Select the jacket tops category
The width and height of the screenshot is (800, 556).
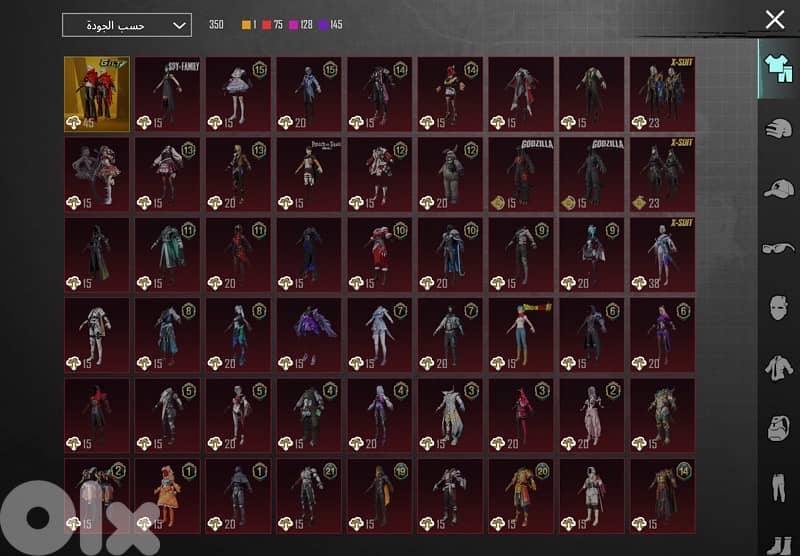pos(777,368)
